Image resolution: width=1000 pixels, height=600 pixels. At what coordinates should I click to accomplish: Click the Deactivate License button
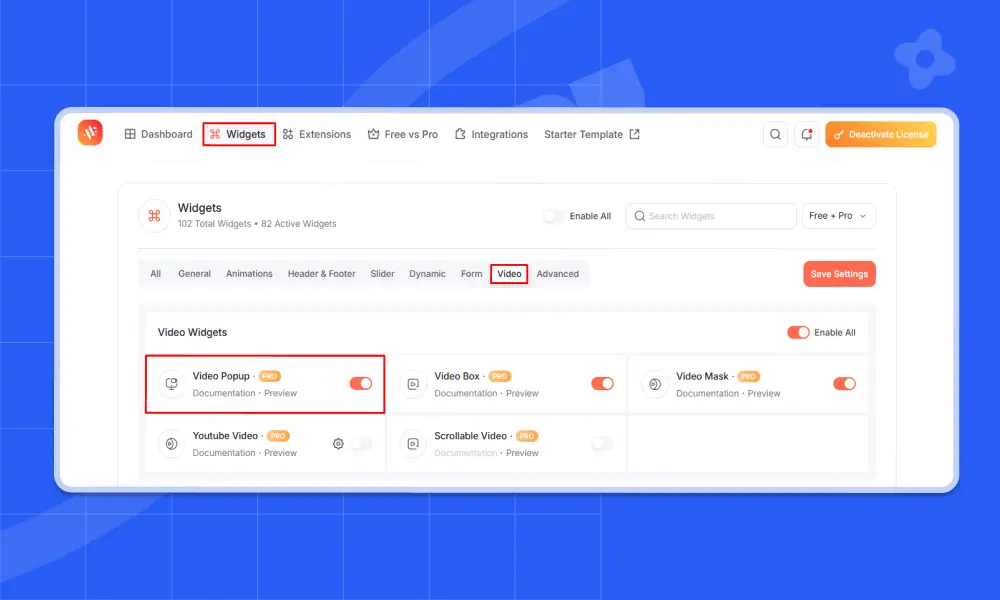tap(881, 134)
